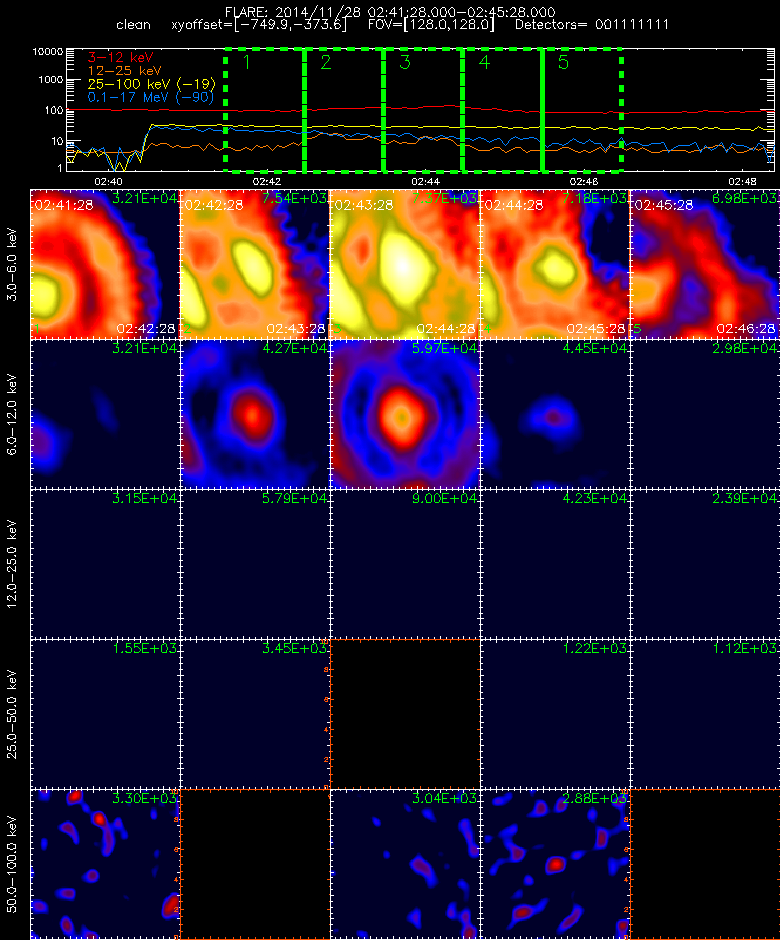Screen dimensions: 780x940
Task: Click the 25.0-50.0 keV row label
Action: [x=13, y=714]
